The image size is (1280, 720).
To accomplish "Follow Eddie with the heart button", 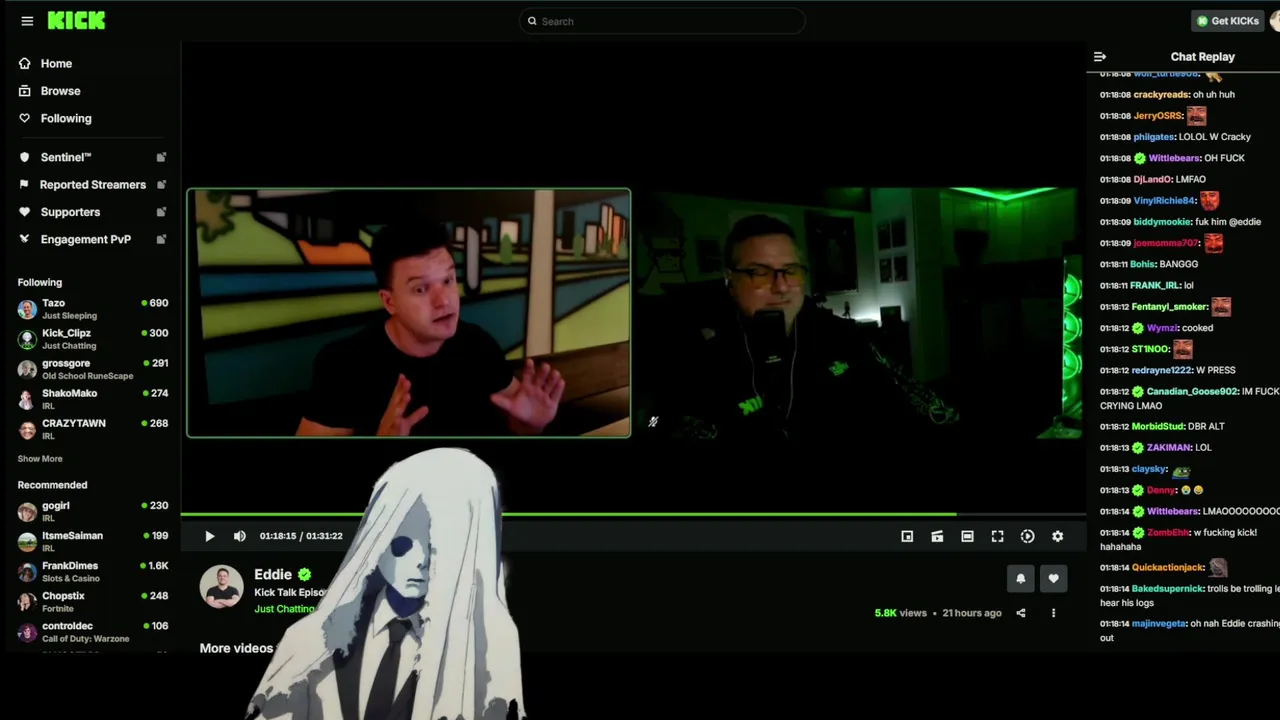I will point(1053,578).
